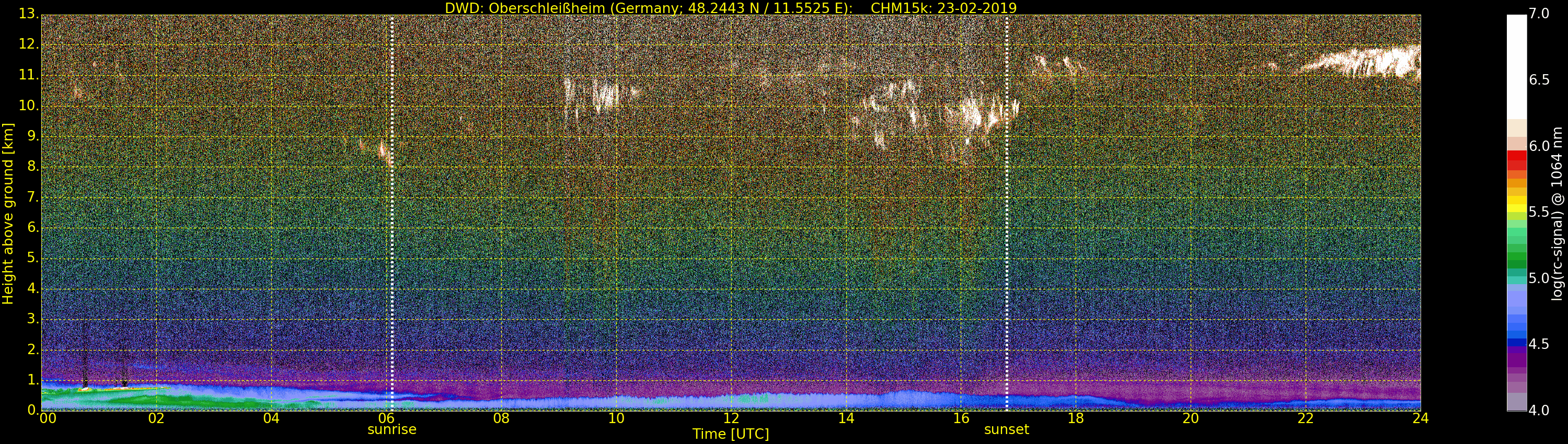1568x444 pixels.
Task: Click the time axis tick label '16'
Action: point(961,418)
